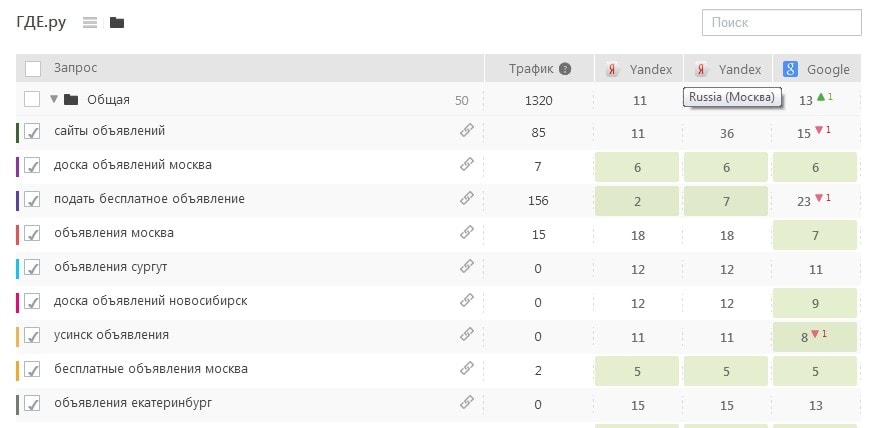Sort by the Трафик column header
This screenshot has height=428, width=883.
[530, 69]
